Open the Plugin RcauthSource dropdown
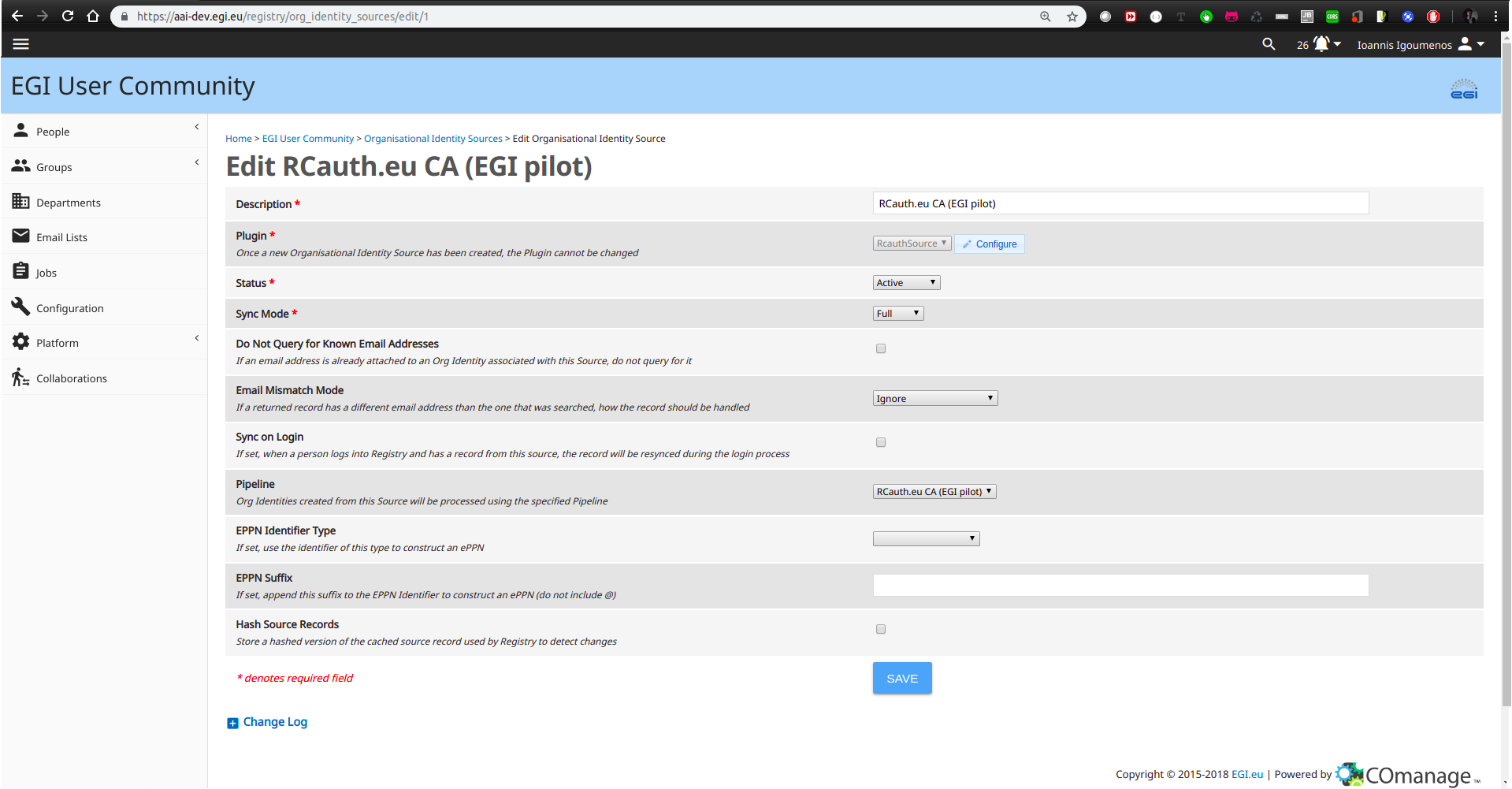This screenshot has width=1512, height=789. tap(912, 244)
